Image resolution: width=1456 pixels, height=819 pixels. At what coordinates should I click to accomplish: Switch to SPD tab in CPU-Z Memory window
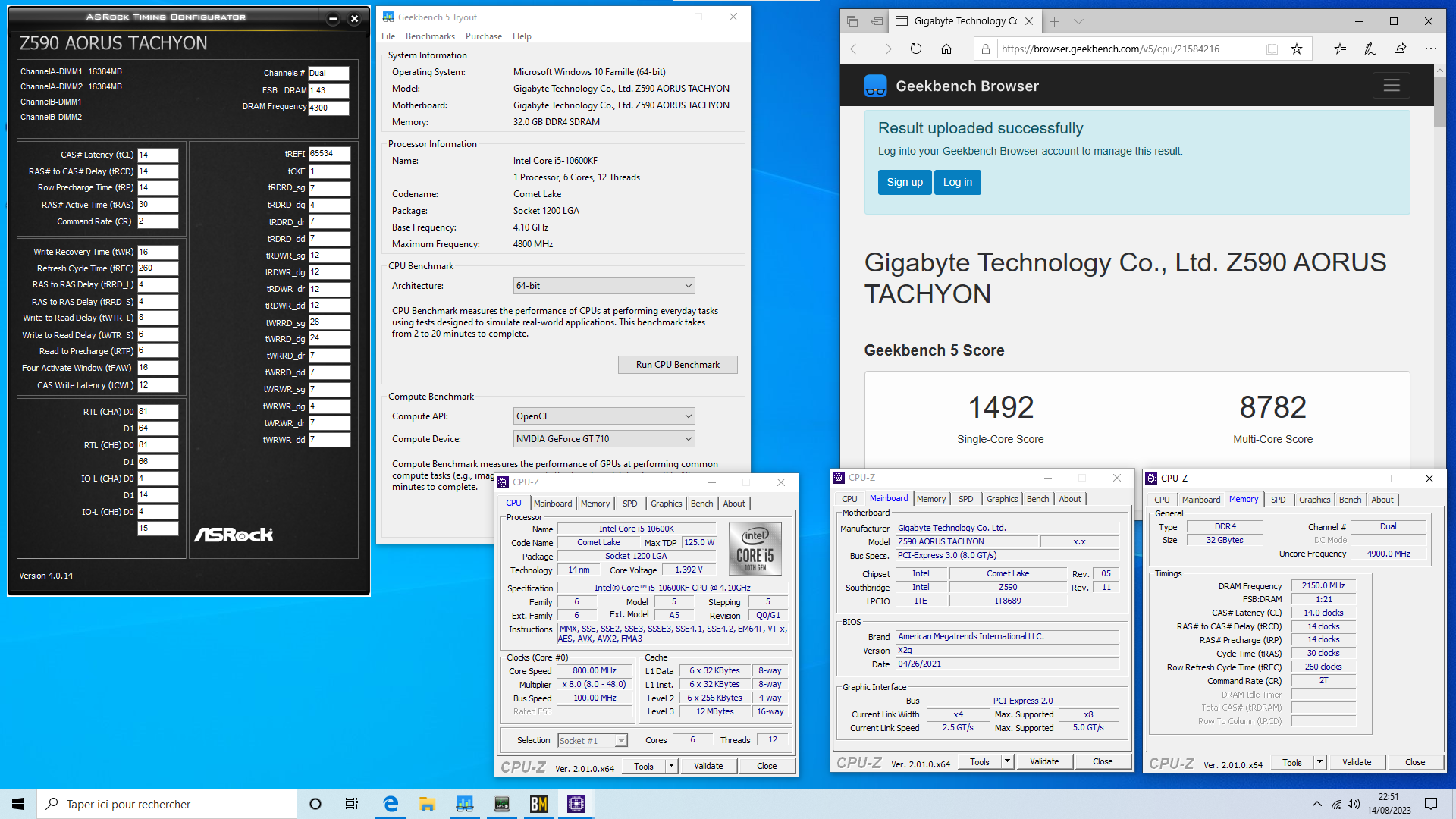1279,500
